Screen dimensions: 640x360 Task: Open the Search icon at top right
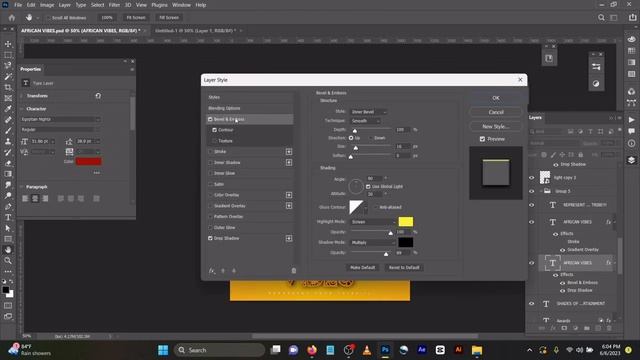(x=601, y=18)
